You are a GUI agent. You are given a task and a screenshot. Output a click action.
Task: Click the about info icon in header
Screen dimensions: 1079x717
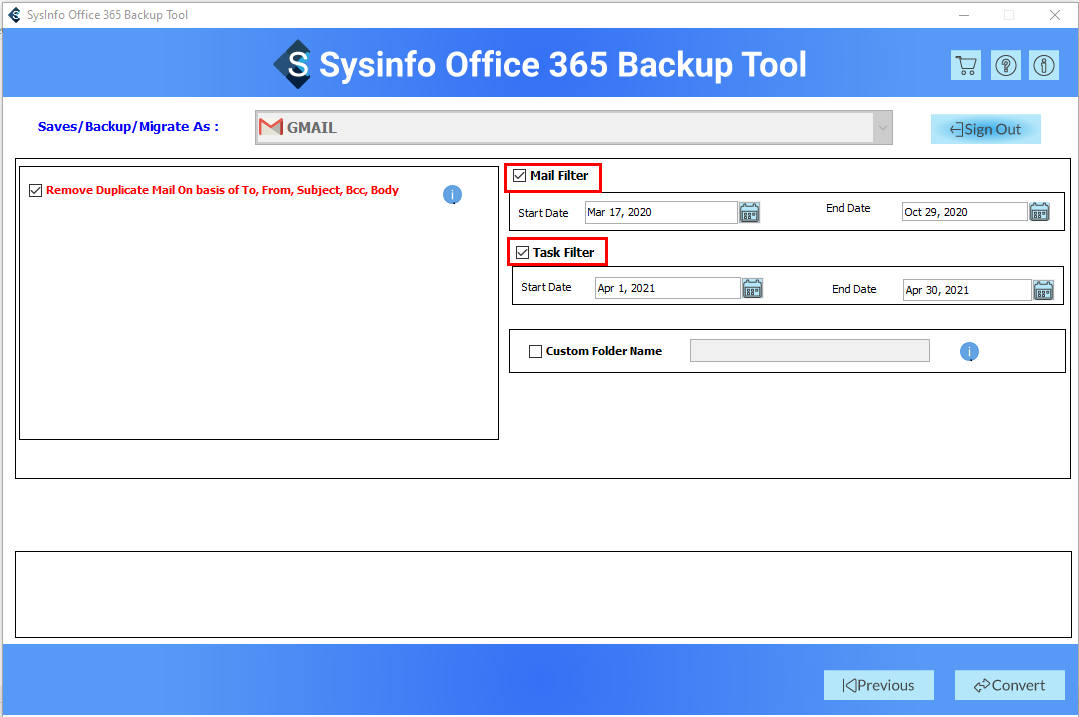[x=1044, y=66]
